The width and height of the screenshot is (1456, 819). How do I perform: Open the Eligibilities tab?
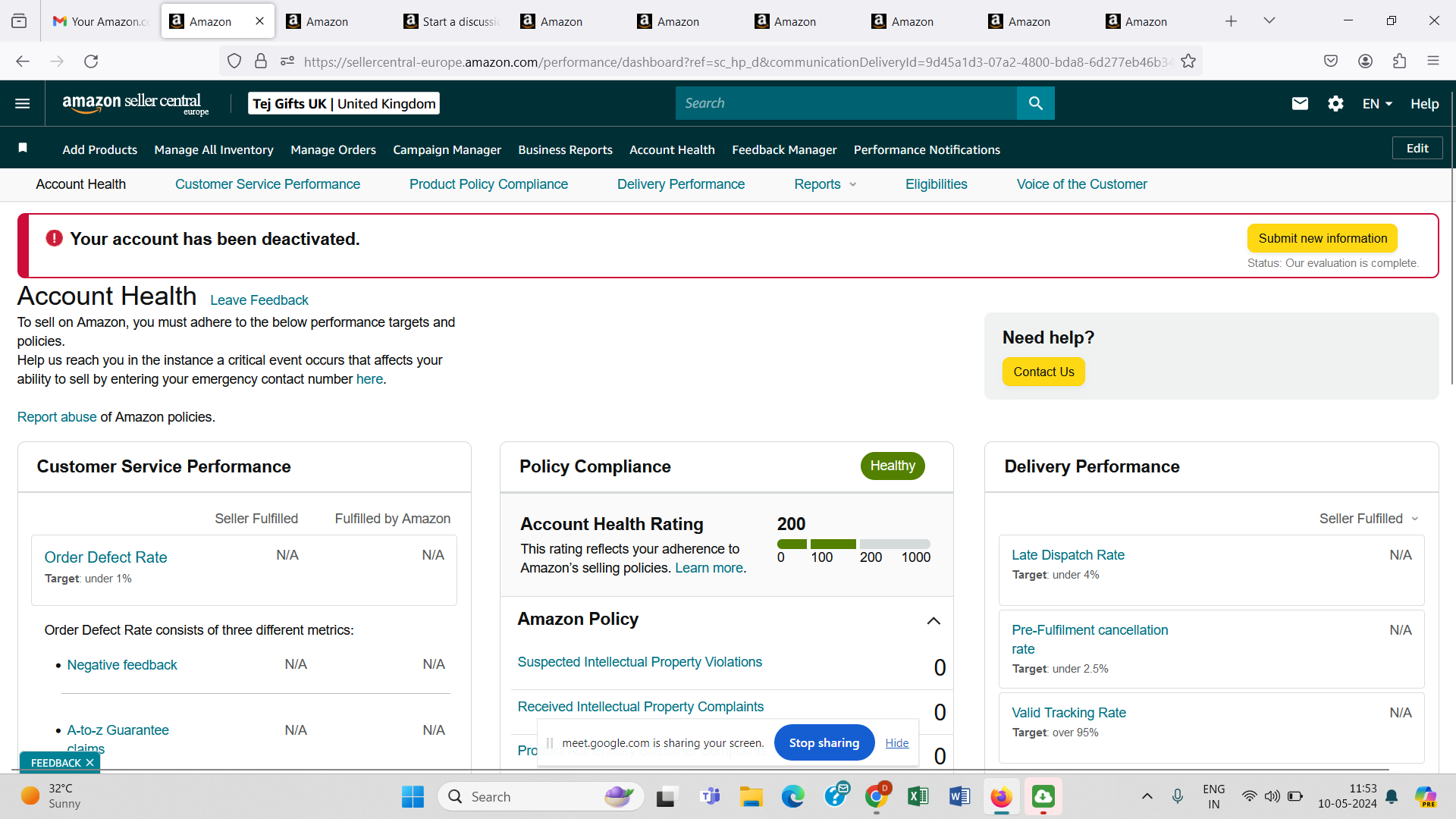[x=937, y=184]
